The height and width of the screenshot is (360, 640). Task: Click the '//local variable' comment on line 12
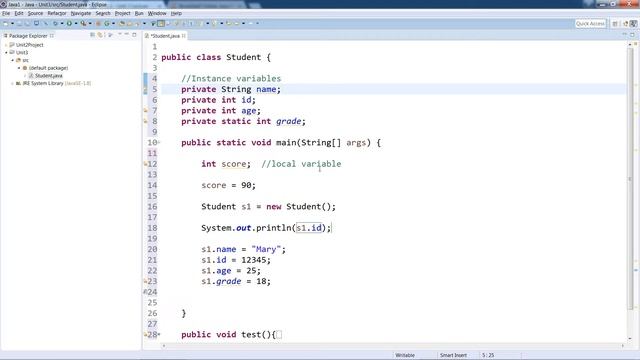point(301,164)
